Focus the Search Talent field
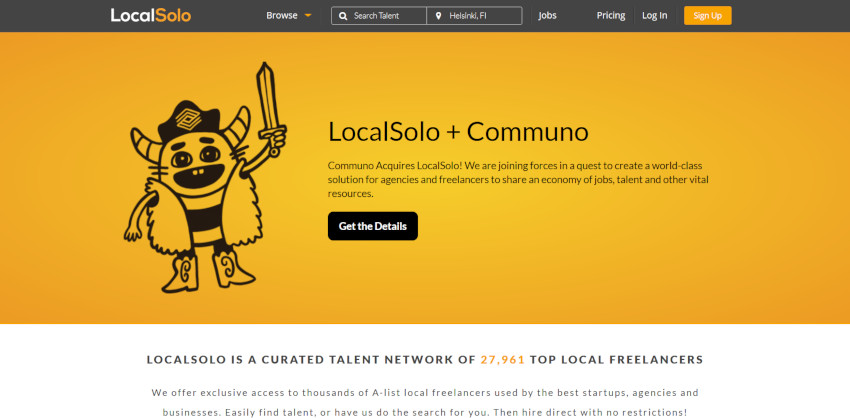Screen dimensions: 850x418 coord(379,16)
